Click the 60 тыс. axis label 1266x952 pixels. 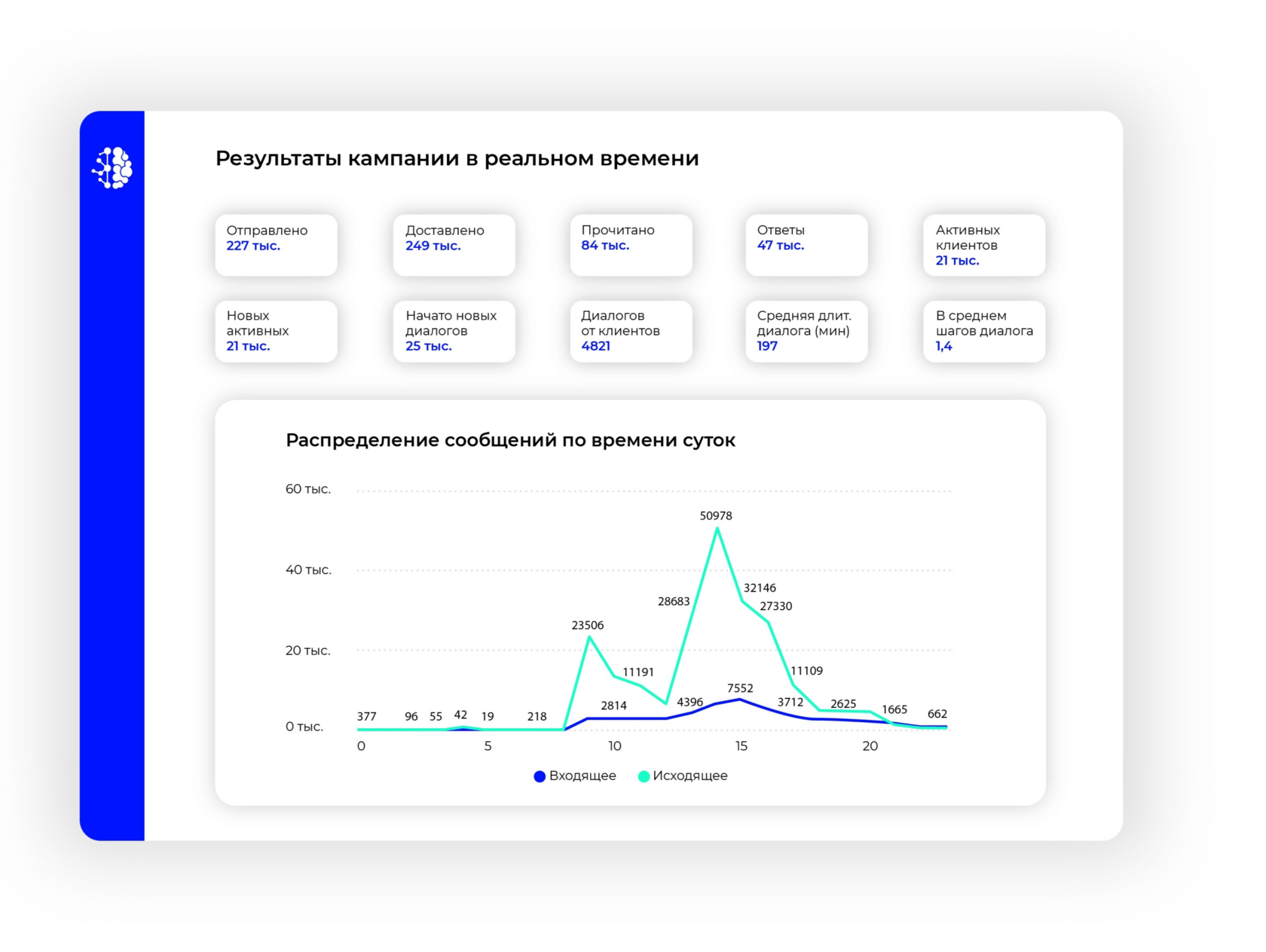tap(308, 489)
